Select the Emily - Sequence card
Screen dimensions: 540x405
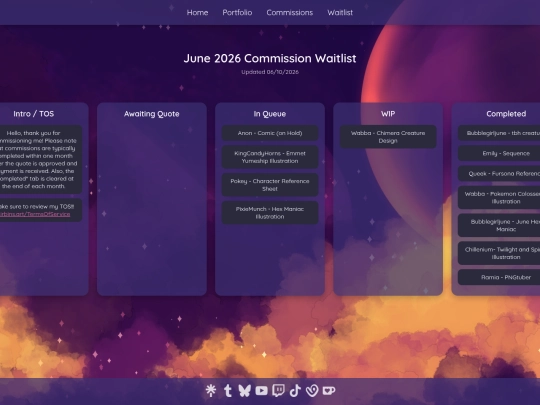click(499, 153)
